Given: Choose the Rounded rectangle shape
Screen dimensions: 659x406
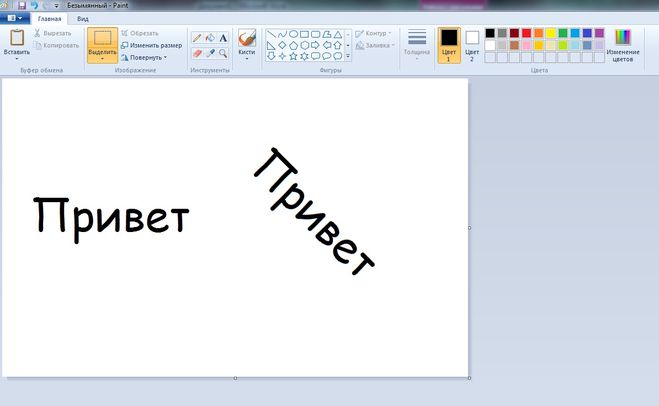Looking at the screenshot, I should 316,34.
